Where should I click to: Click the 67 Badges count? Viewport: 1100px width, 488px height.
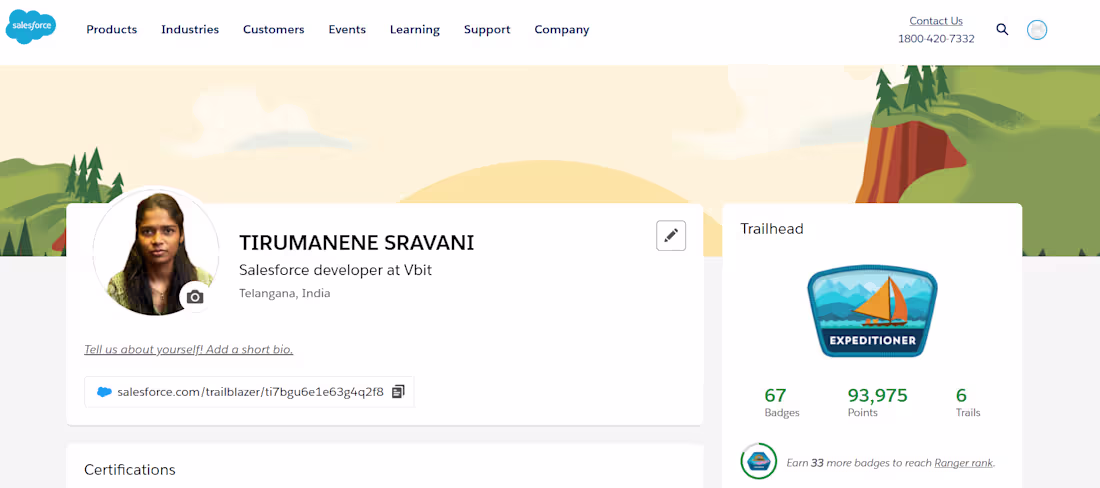pos(782,402)
